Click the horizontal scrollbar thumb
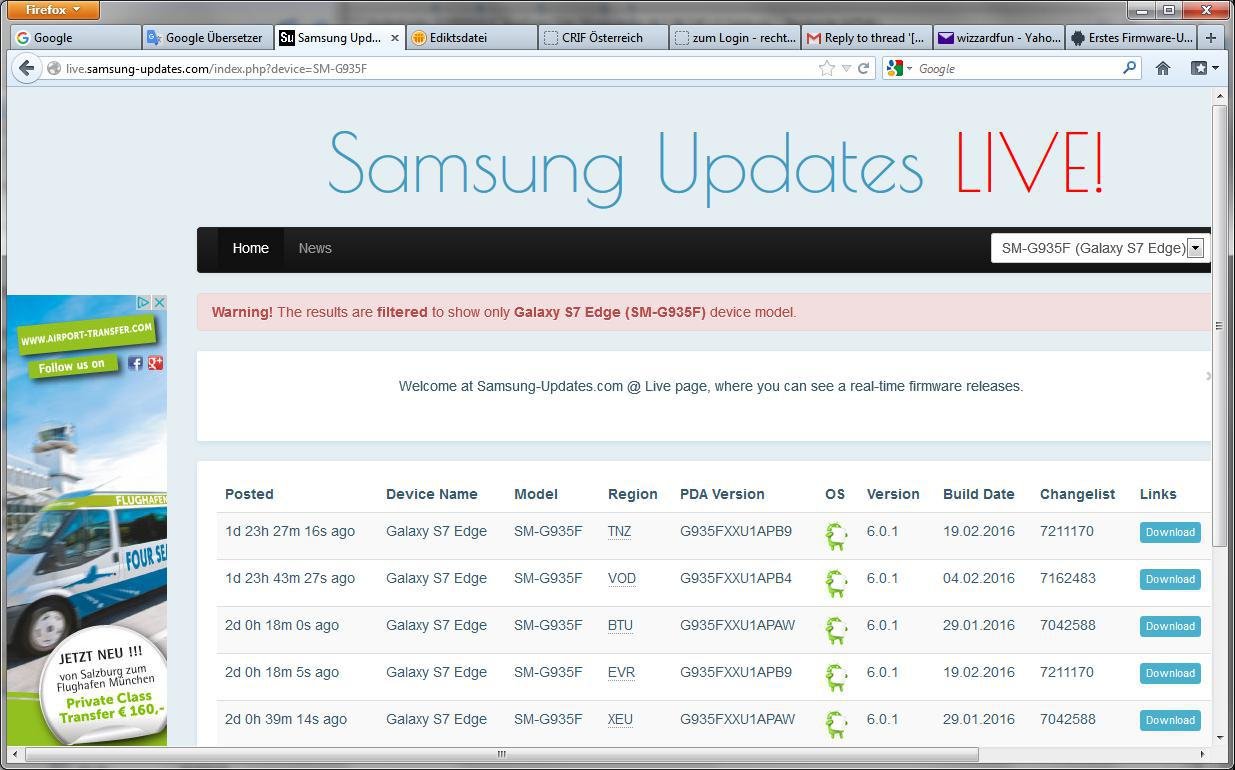Image resolution: width=1235 pixels, height=770 pixels. pos(501,754)
